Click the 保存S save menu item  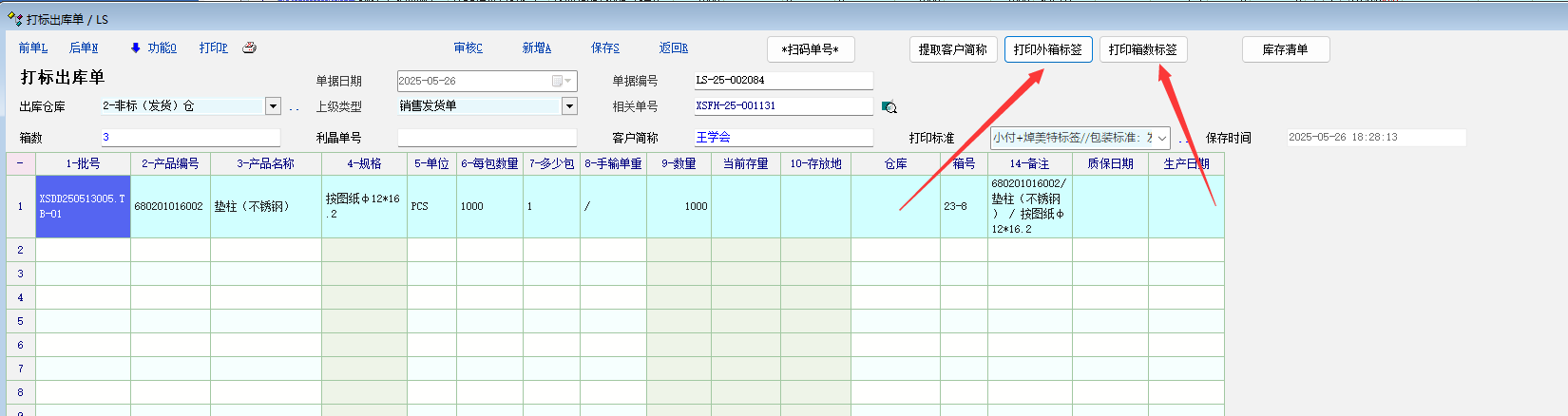(x=604, y=47)
